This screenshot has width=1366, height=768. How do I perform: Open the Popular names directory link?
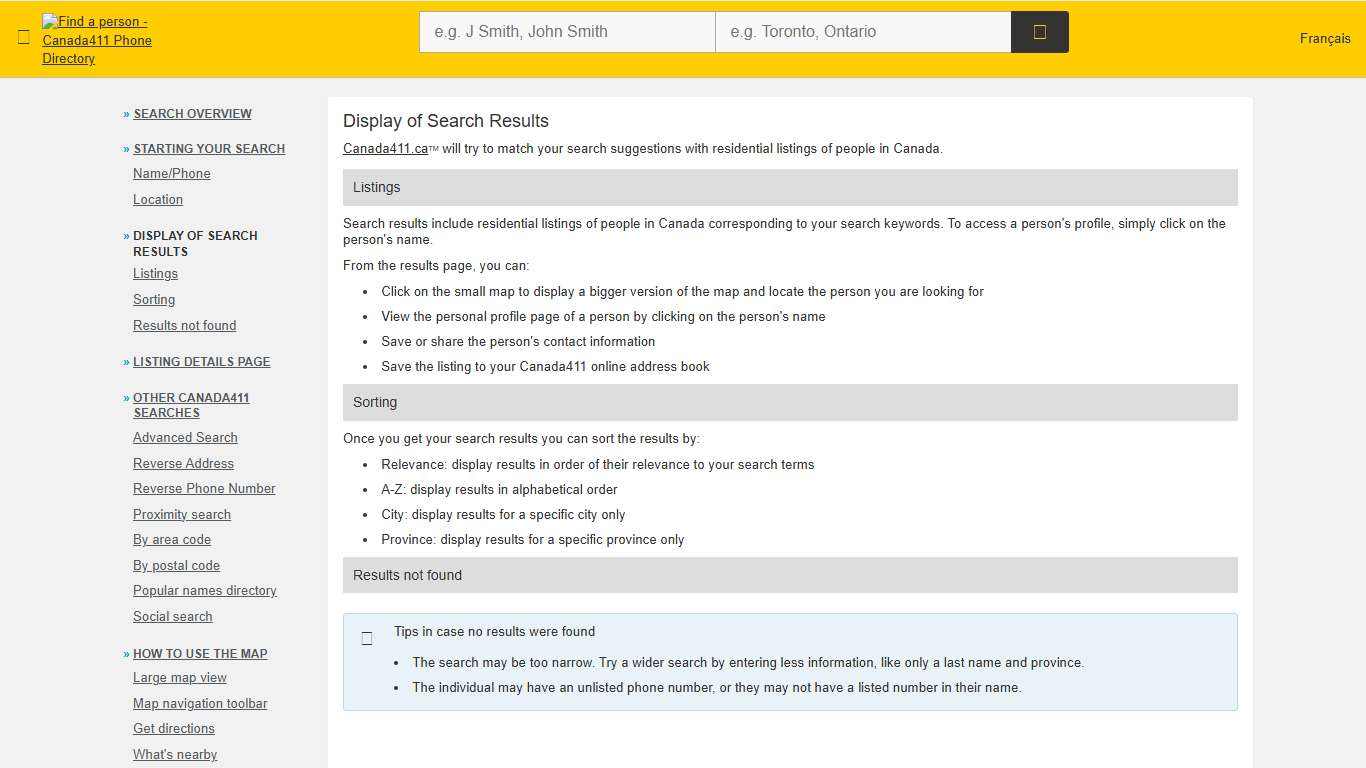click(204, 590)
